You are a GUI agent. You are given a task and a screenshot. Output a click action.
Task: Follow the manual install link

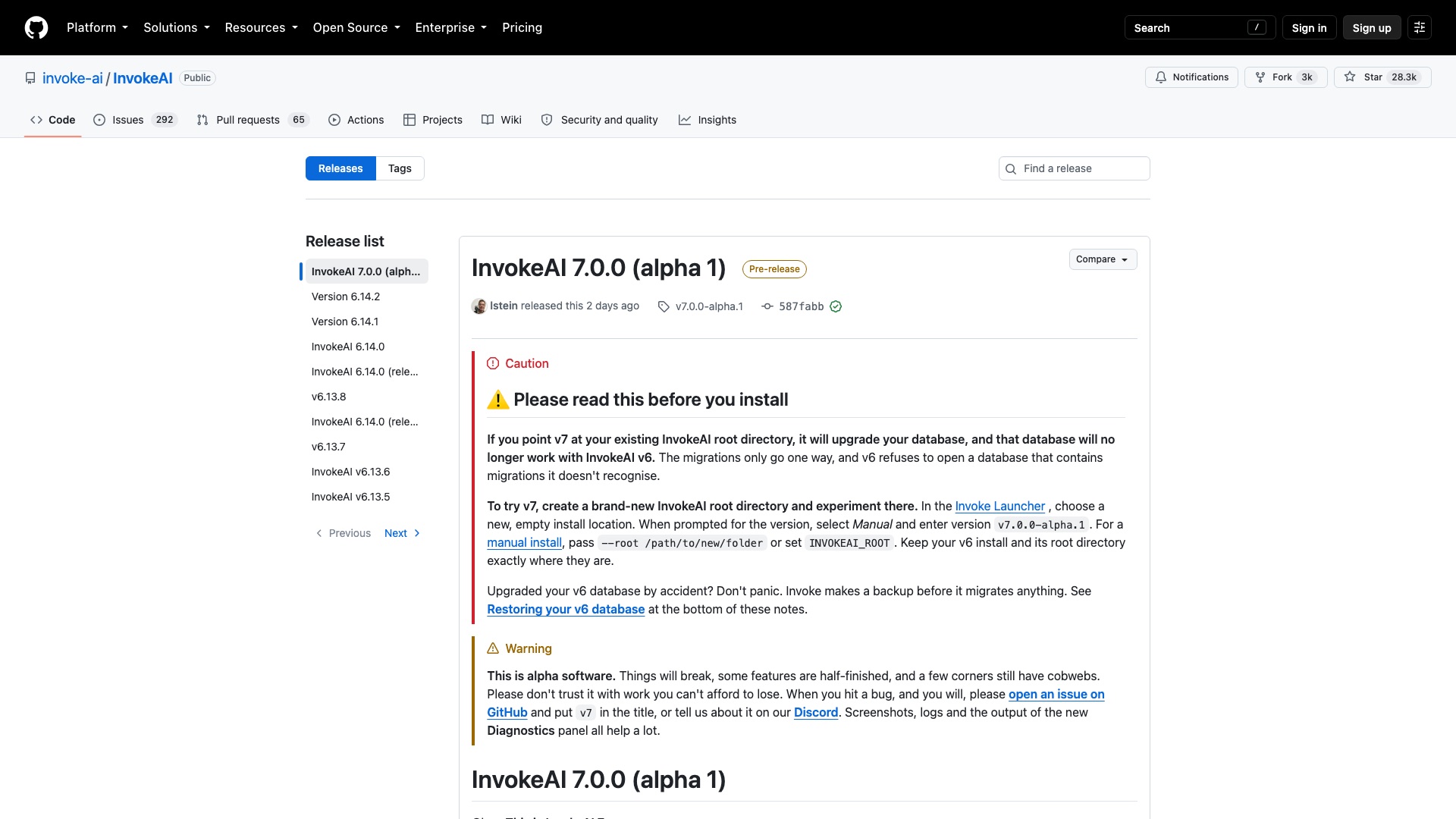pyautogui.click(x=524, y=542)
